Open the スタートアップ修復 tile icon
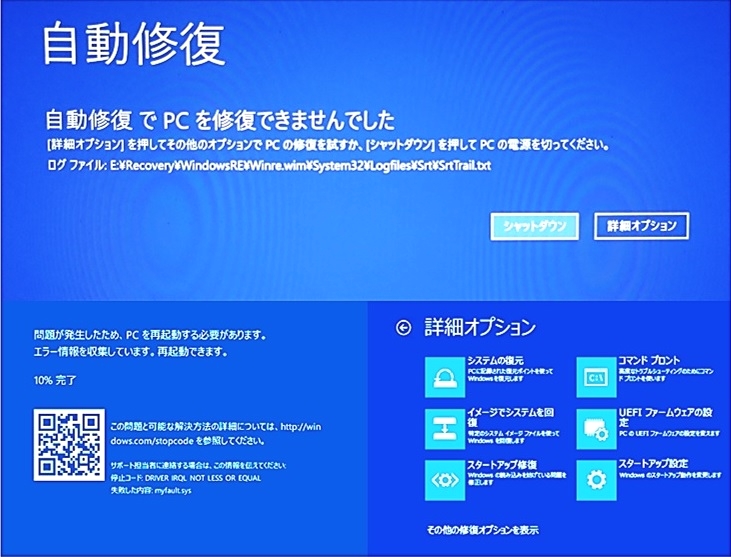731x557 pixels. [x=445, y=480]
